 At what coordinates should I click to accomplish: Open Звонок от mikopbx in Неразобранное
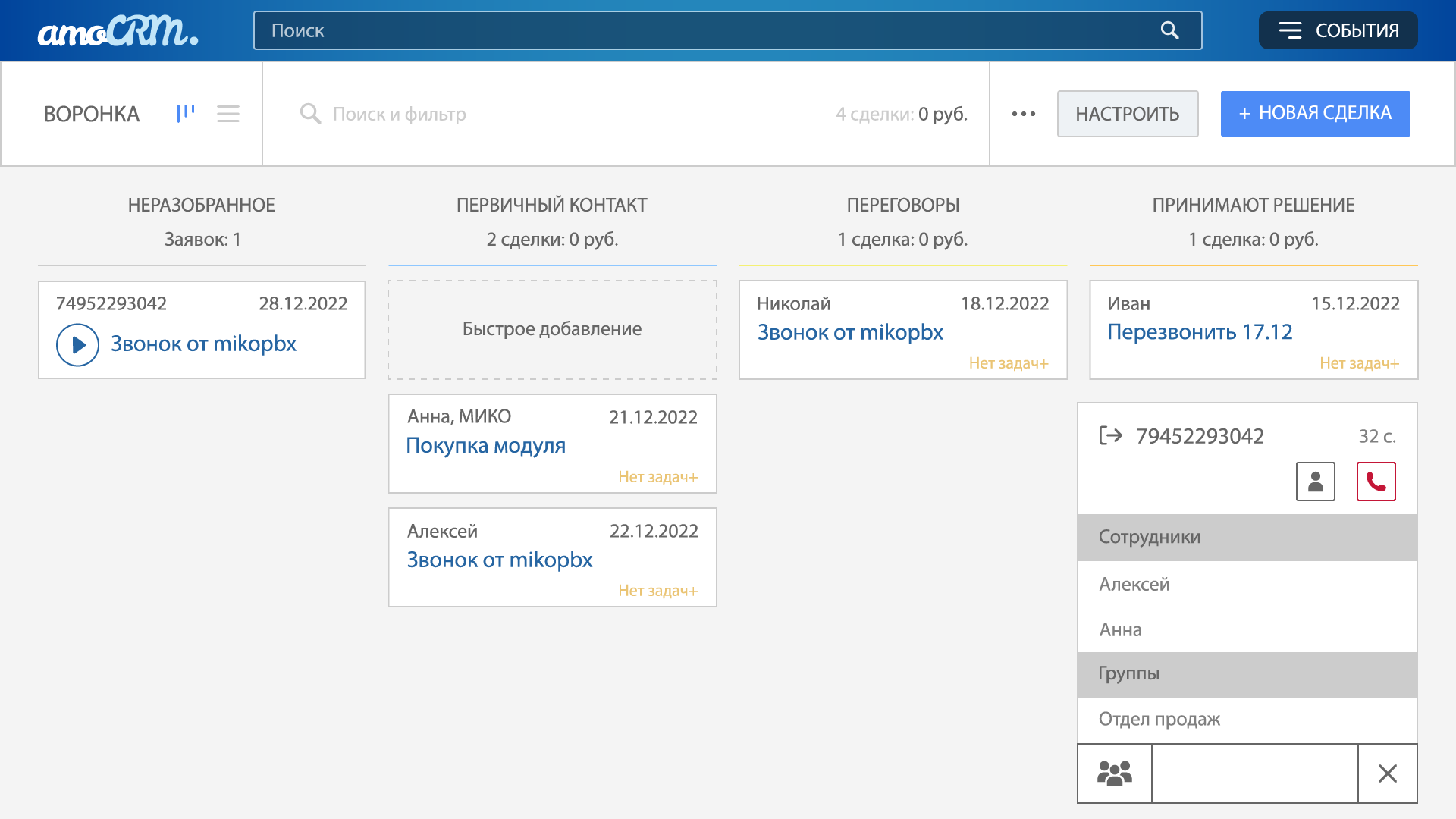tap(203, 344)
